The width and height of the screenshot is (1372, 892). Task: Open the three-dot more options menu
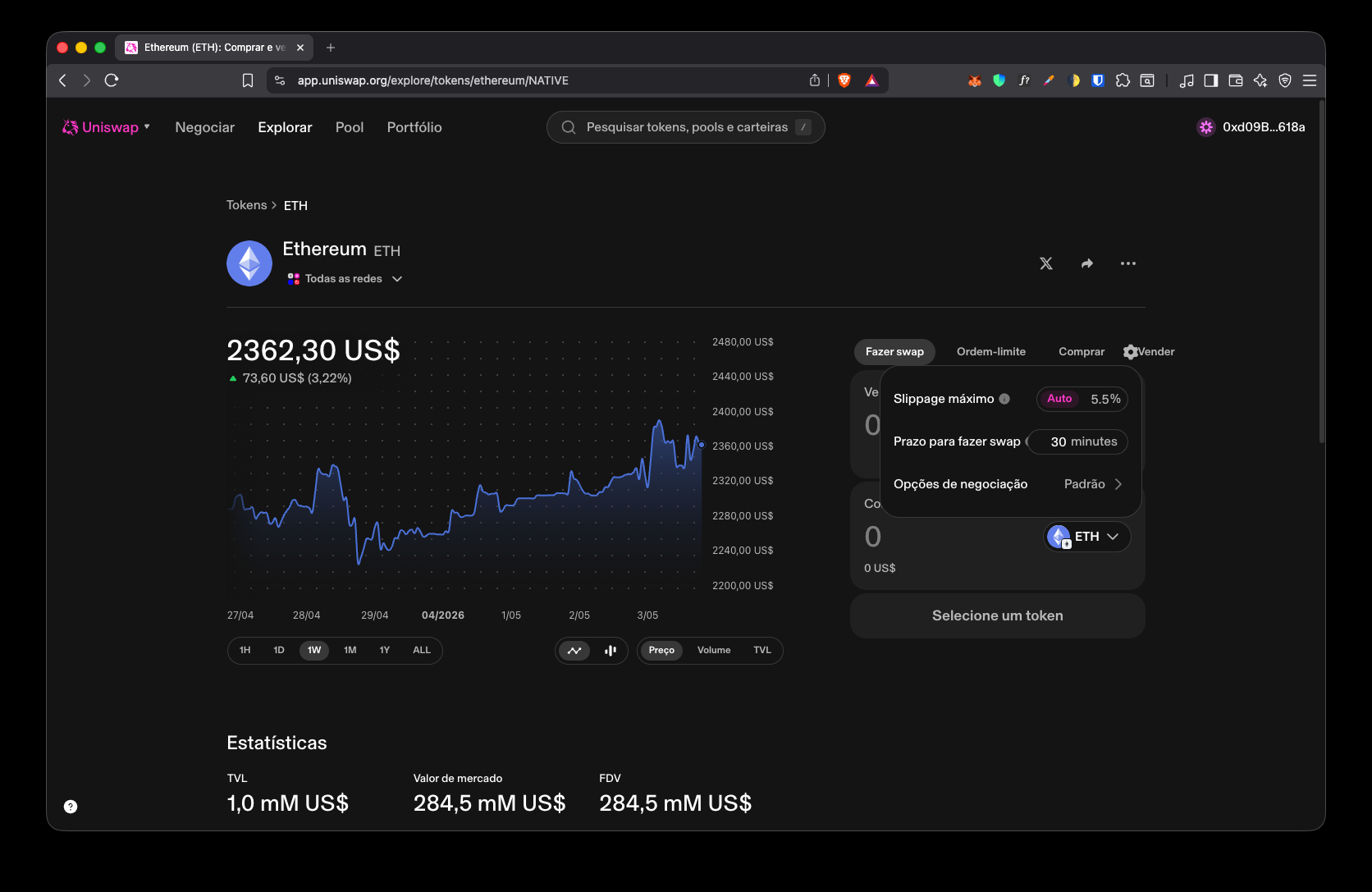coord(1128,263)
